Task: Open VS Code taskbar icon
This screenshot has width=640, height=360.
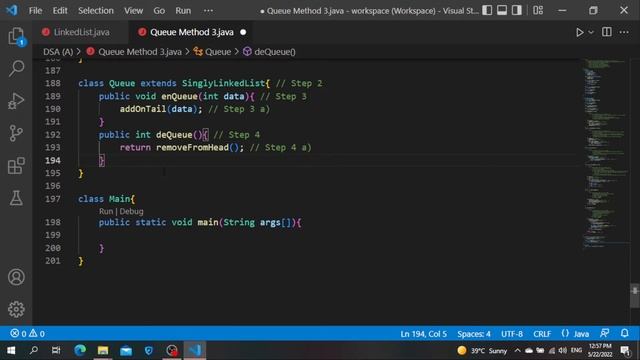Action: click(x=195, y=351)
